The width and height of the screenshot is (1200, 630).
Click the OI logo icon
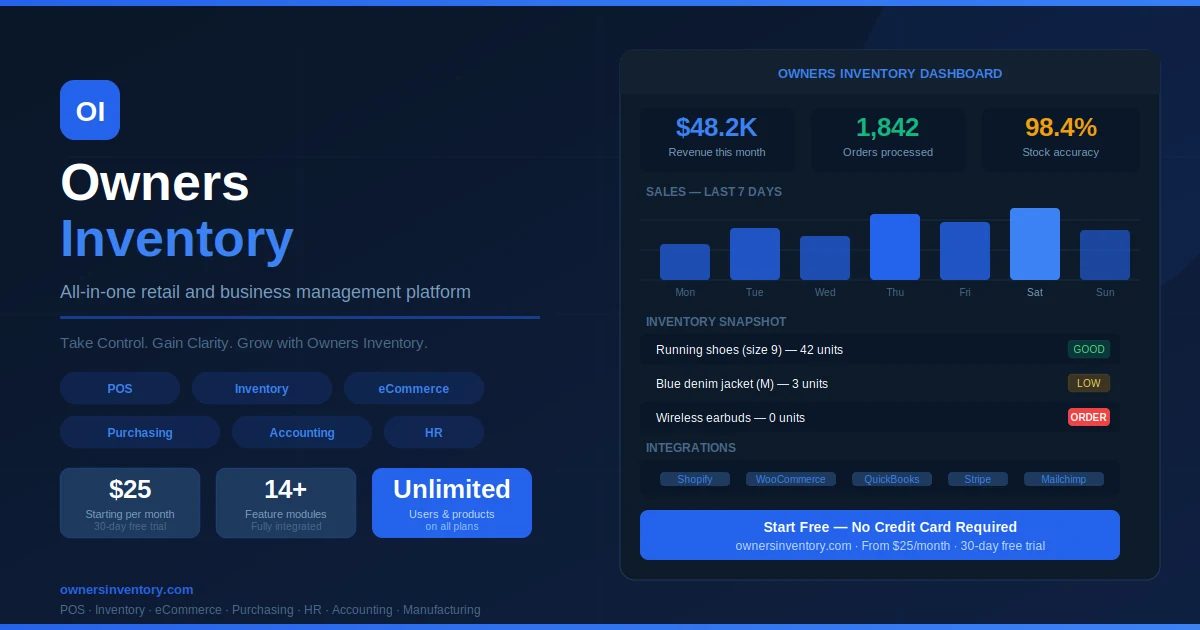[x=90, y=110]
